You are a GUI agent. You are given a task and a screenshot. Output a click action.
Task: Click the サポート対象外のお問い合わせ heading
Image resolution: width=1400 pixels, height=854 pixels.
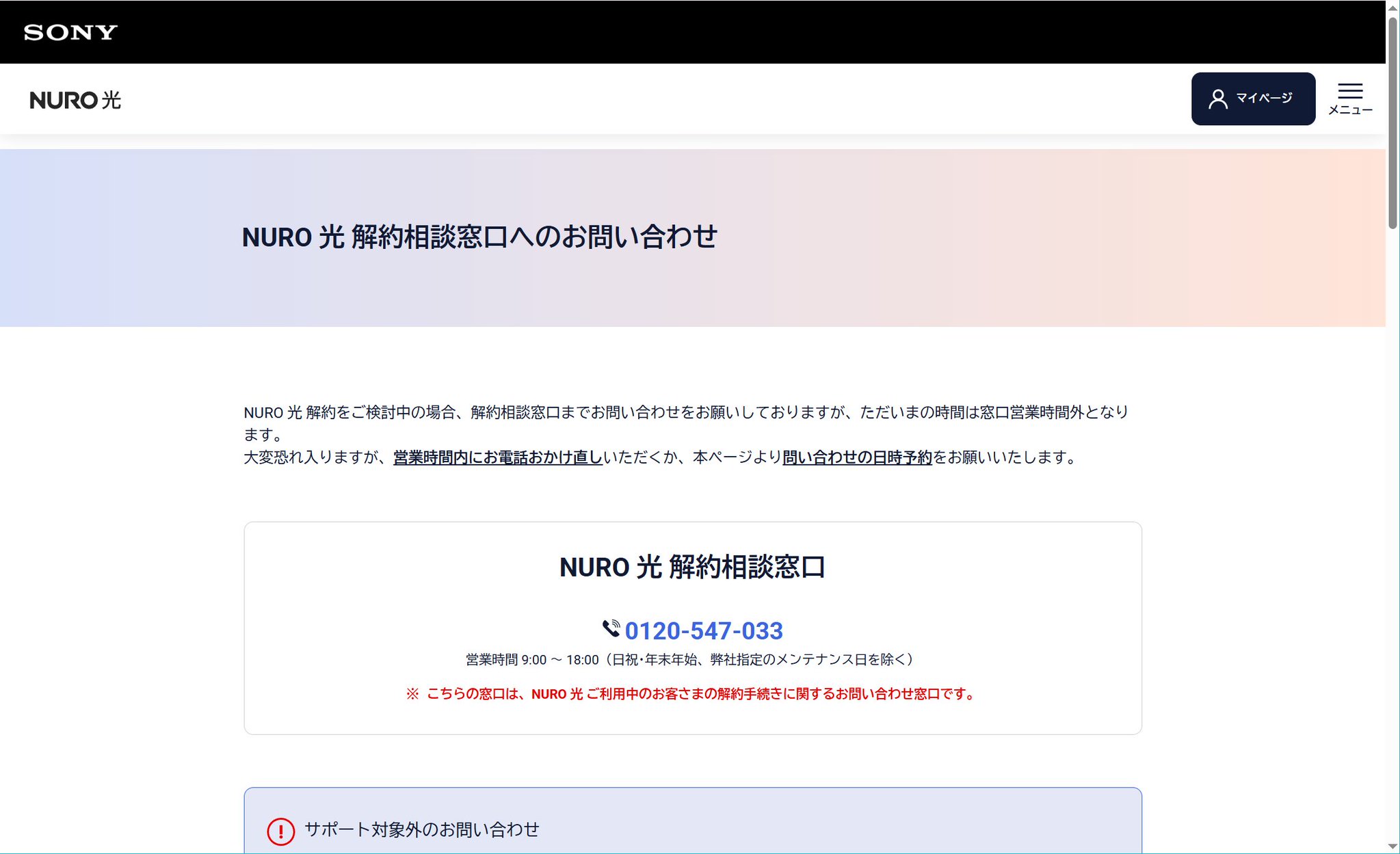coord(421,829)
